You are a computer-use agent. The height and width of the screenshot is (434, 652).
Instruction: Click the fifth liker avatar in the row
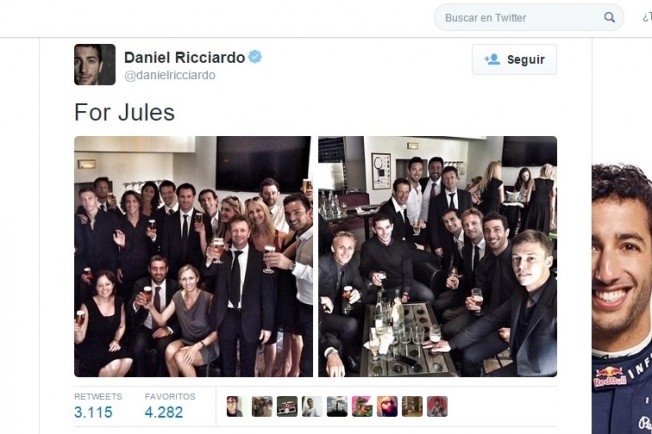(x=337, y=407)
